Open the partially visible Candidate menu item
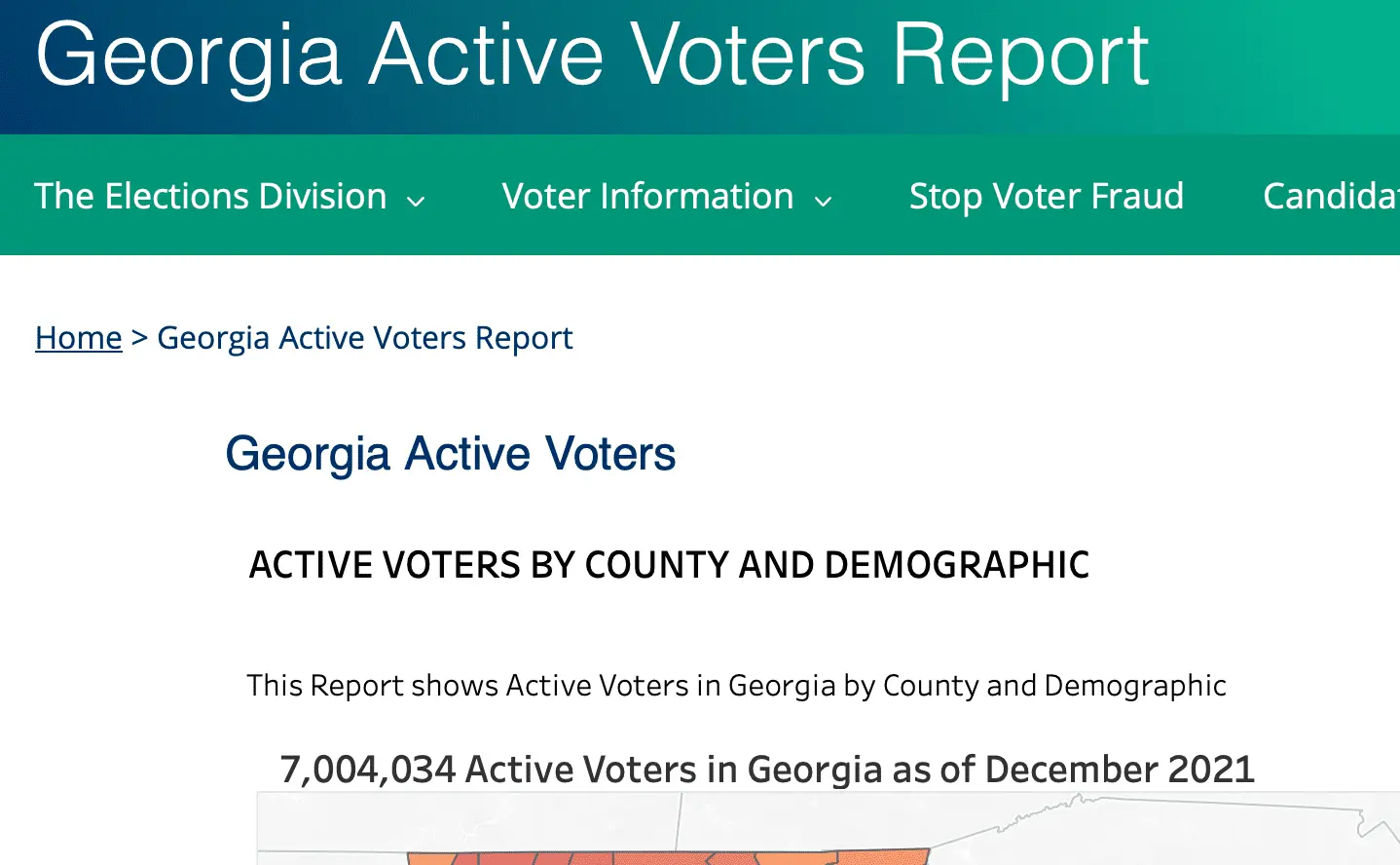The width and height of the screenshot is (1400, 865). [x=1330, y=196]
